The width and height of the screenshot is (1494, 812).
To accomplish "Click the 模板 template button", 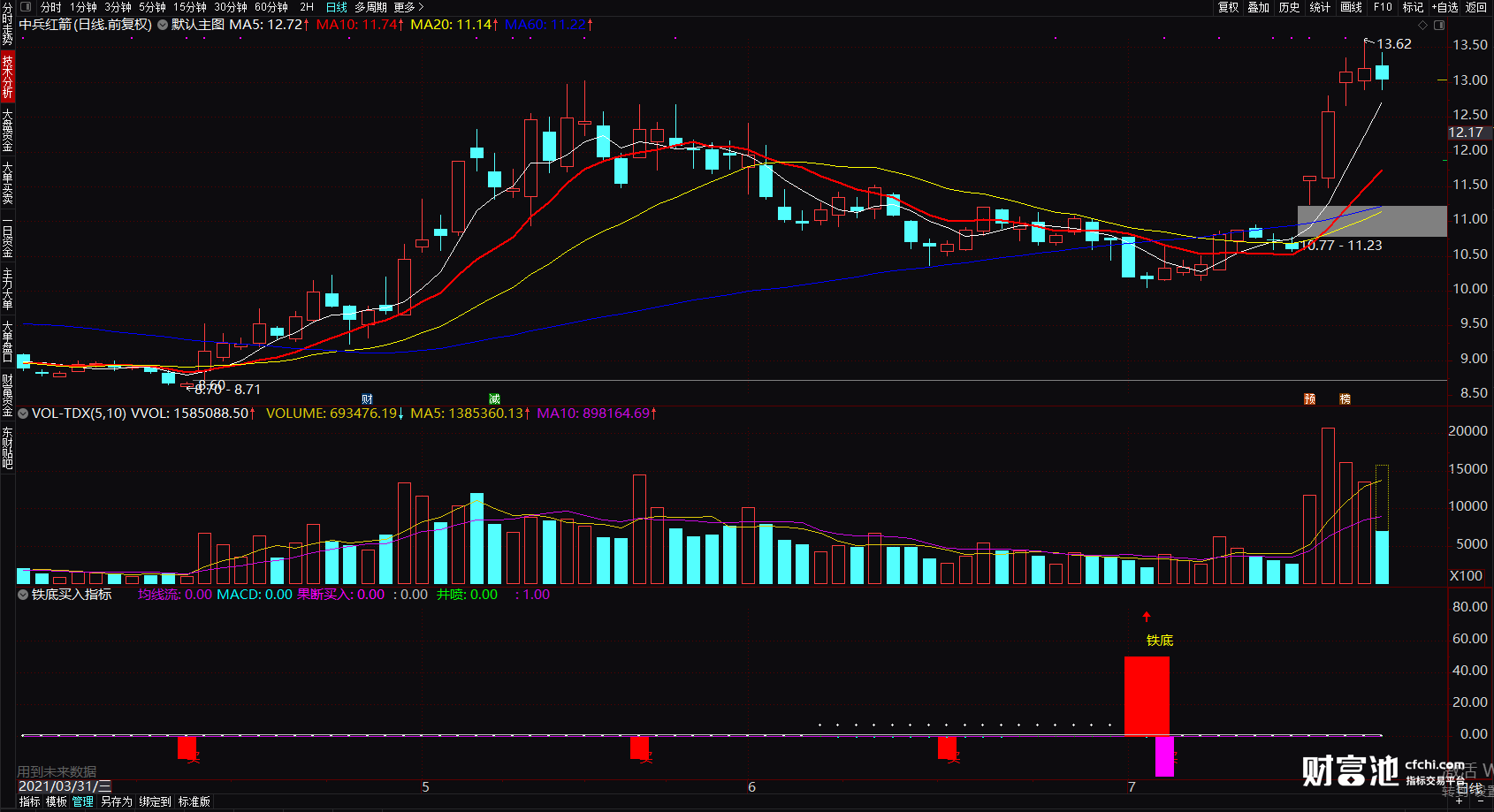I will pyautogui.click(x=57, y=802).
